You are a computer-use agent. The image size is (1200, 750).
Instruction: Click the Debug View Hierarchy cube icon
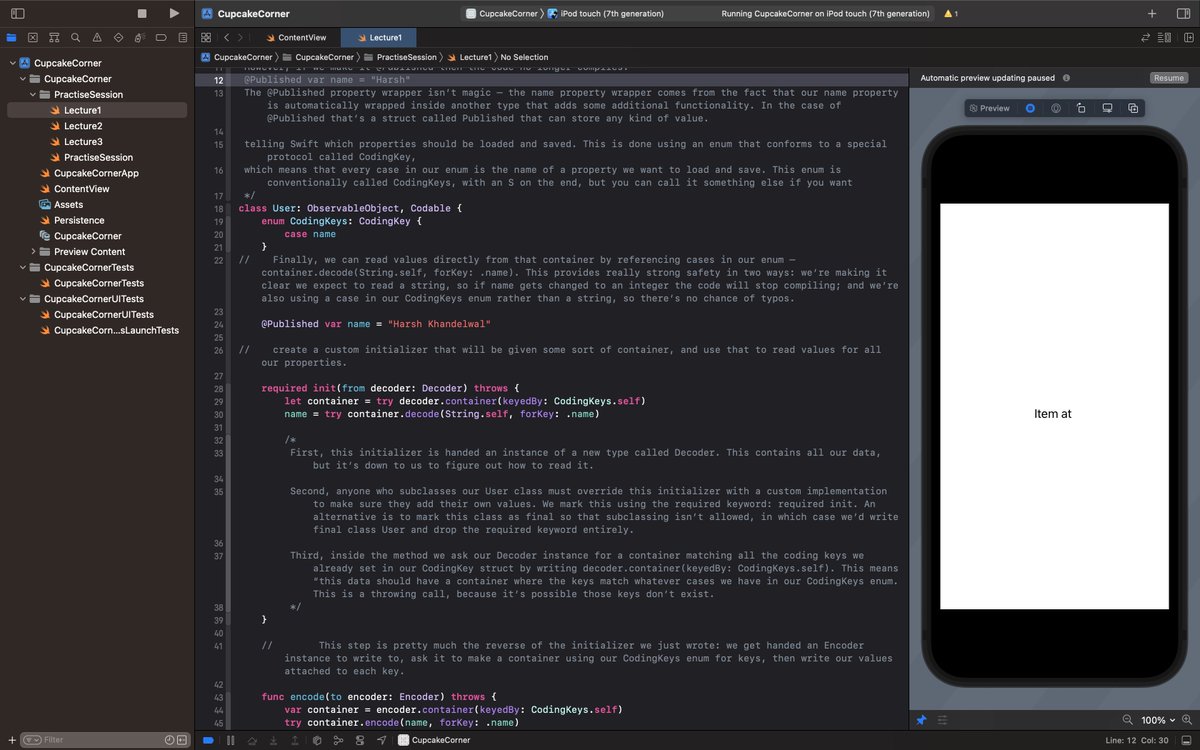coord(317,740)
